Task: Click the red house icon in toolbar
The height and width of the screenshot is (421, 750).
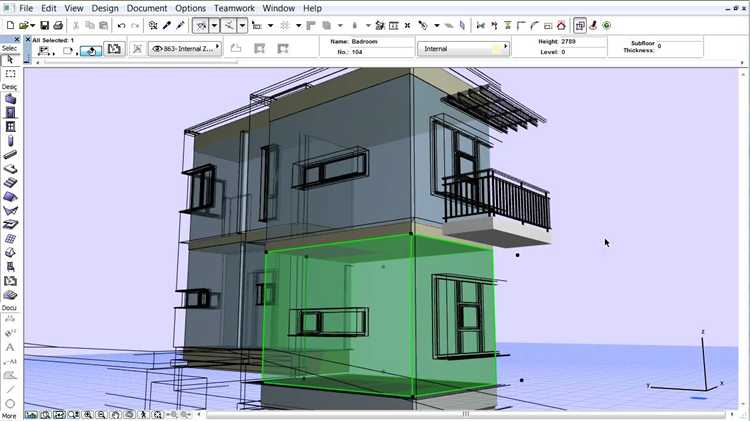Action: coord(561,25)
